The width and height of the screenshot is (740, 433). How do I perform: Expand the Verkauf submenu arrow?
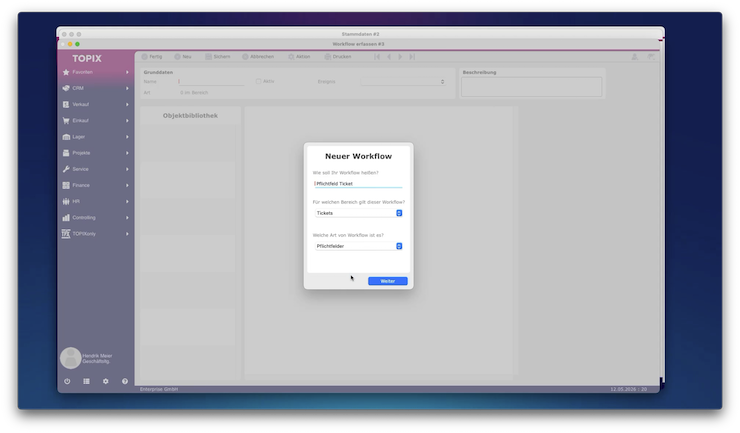click(x=127, y=104)
